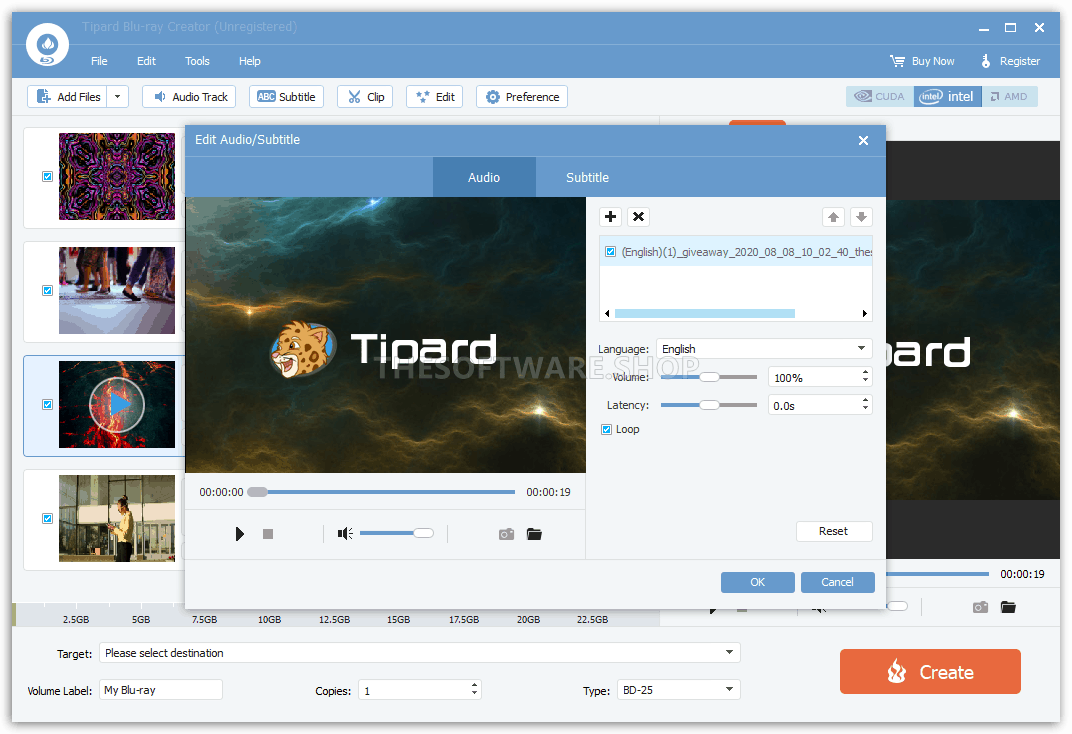Select the walking feet video thumbnail
Screen dimensions: 1072x734
pyautogui.click(x=117, y=290)
